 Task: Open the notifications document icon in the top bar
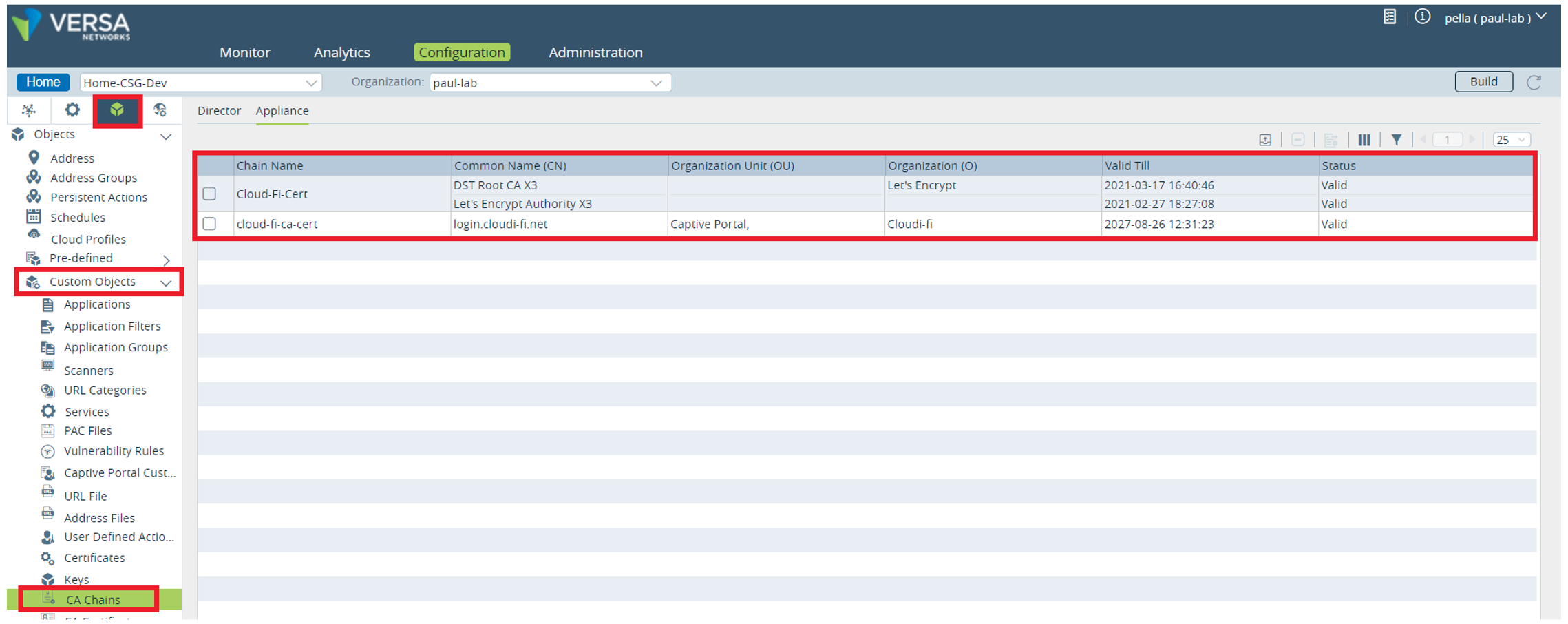[x=1389, y=17]
